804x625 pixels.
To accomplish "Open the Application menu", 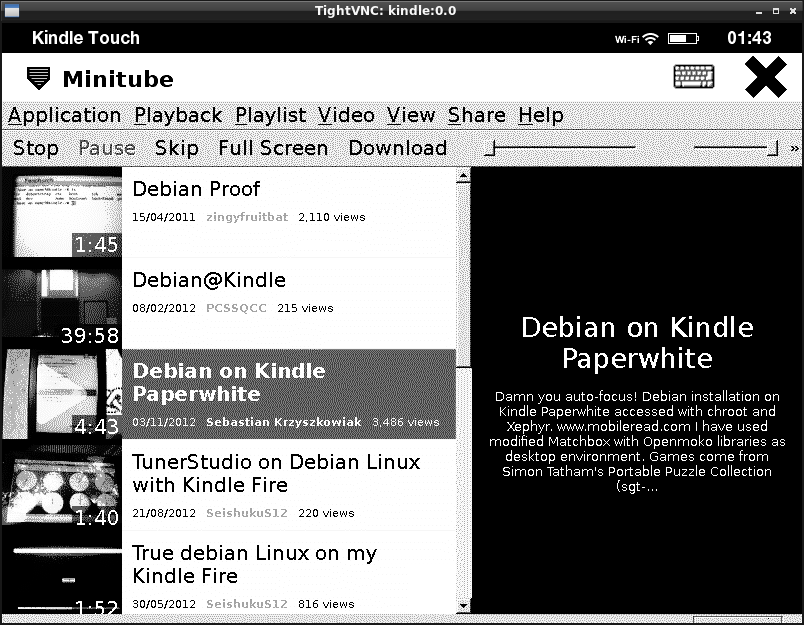I will click(65, 115).
